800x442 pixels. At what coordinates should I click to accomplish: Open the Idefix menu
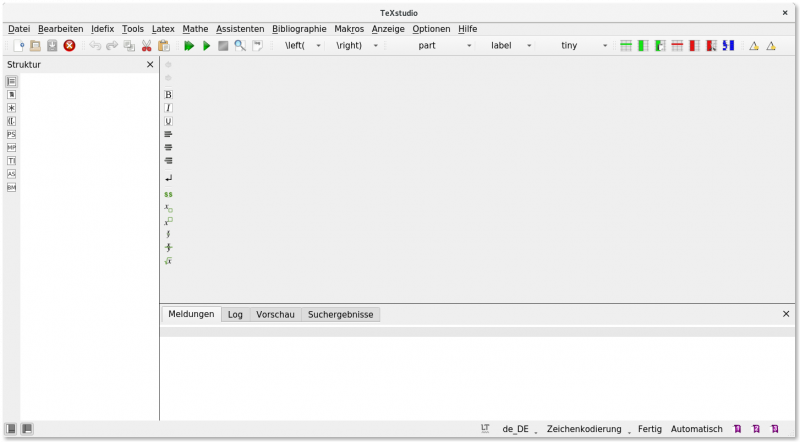click(103, 29)
